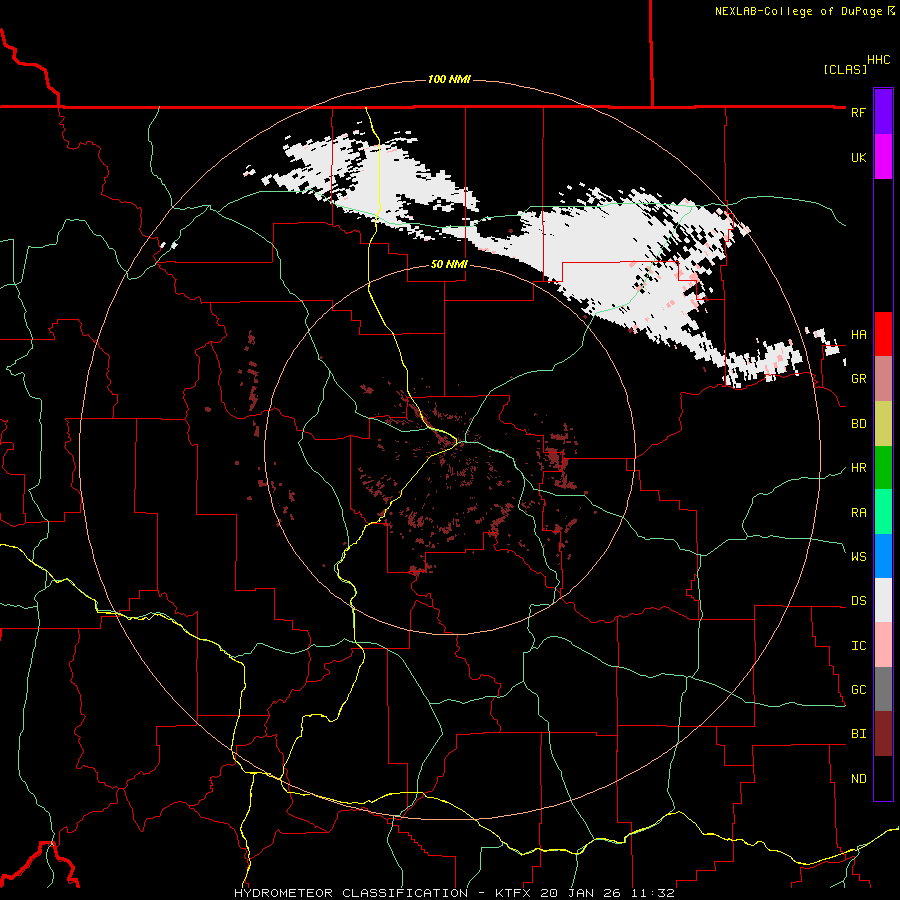Image resolution: width=900 pixels, height=900 pixels.
Task: Click the RF purple legend swatch
Action: [x=883, y=112]
